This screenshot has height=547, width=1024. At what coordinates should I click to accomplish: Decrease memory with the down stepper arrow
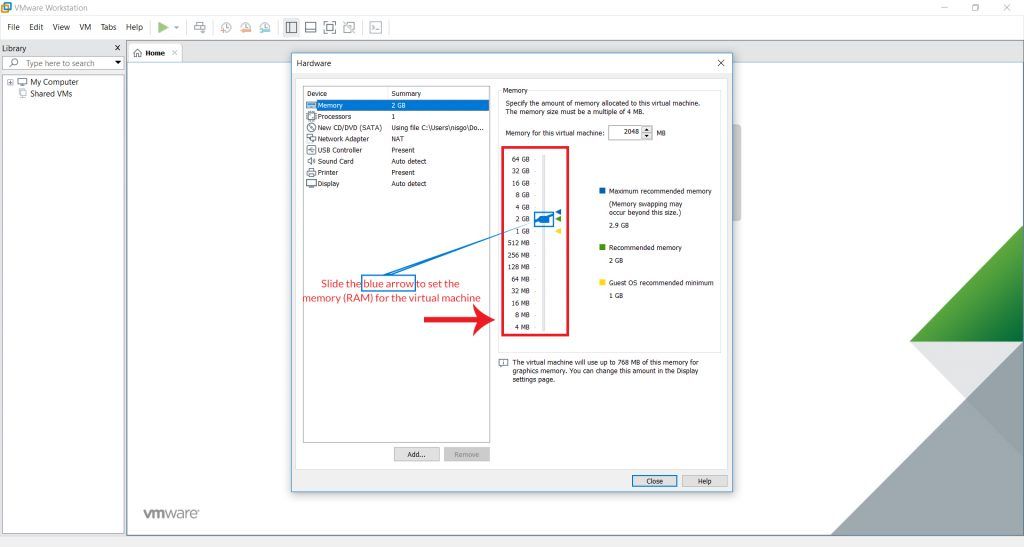(x=647, y=136)
